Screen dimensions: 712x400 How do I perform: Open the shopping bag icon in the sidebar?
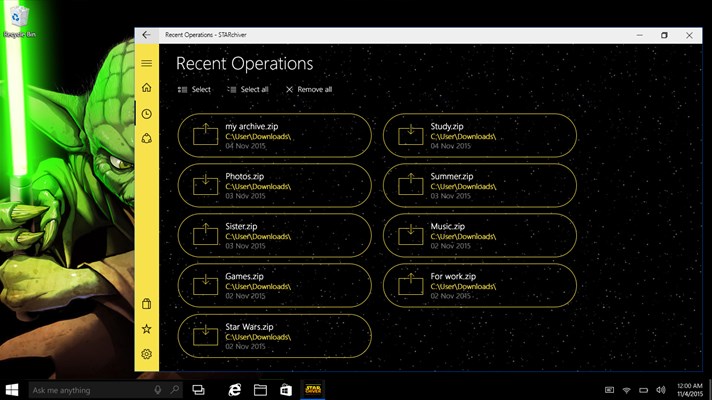pos(146,303)
